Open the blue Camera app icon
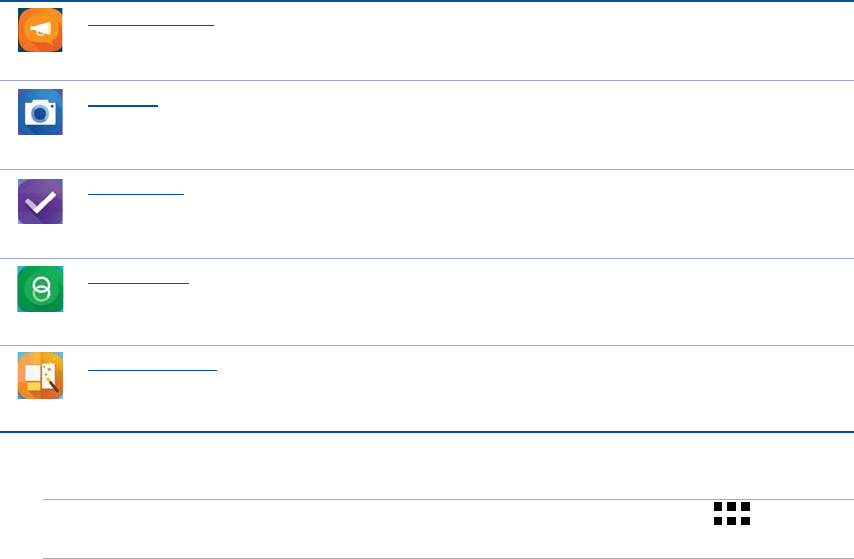 click(x=40, y=112)
